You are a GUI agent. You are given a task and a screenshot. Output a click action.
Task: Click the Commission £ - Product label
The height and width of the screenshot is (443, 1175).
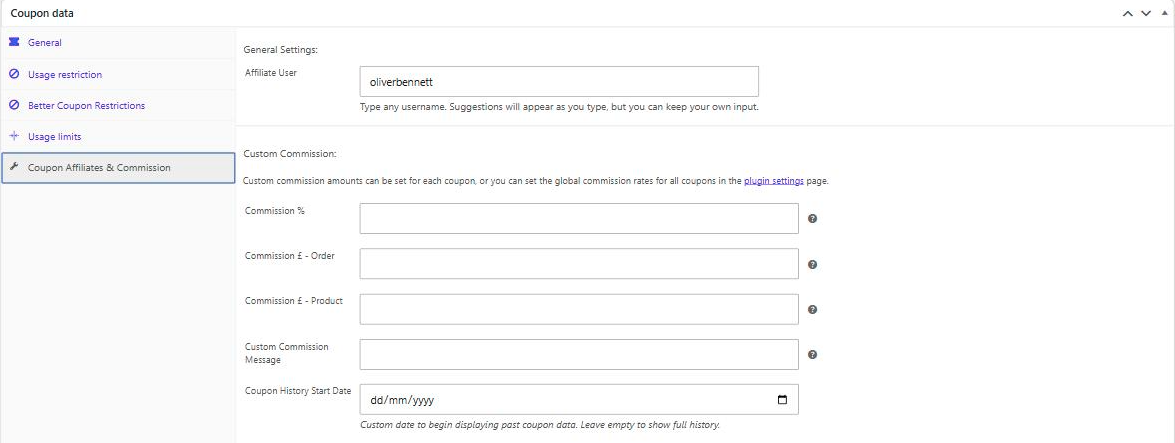click(x=294, y=301)
